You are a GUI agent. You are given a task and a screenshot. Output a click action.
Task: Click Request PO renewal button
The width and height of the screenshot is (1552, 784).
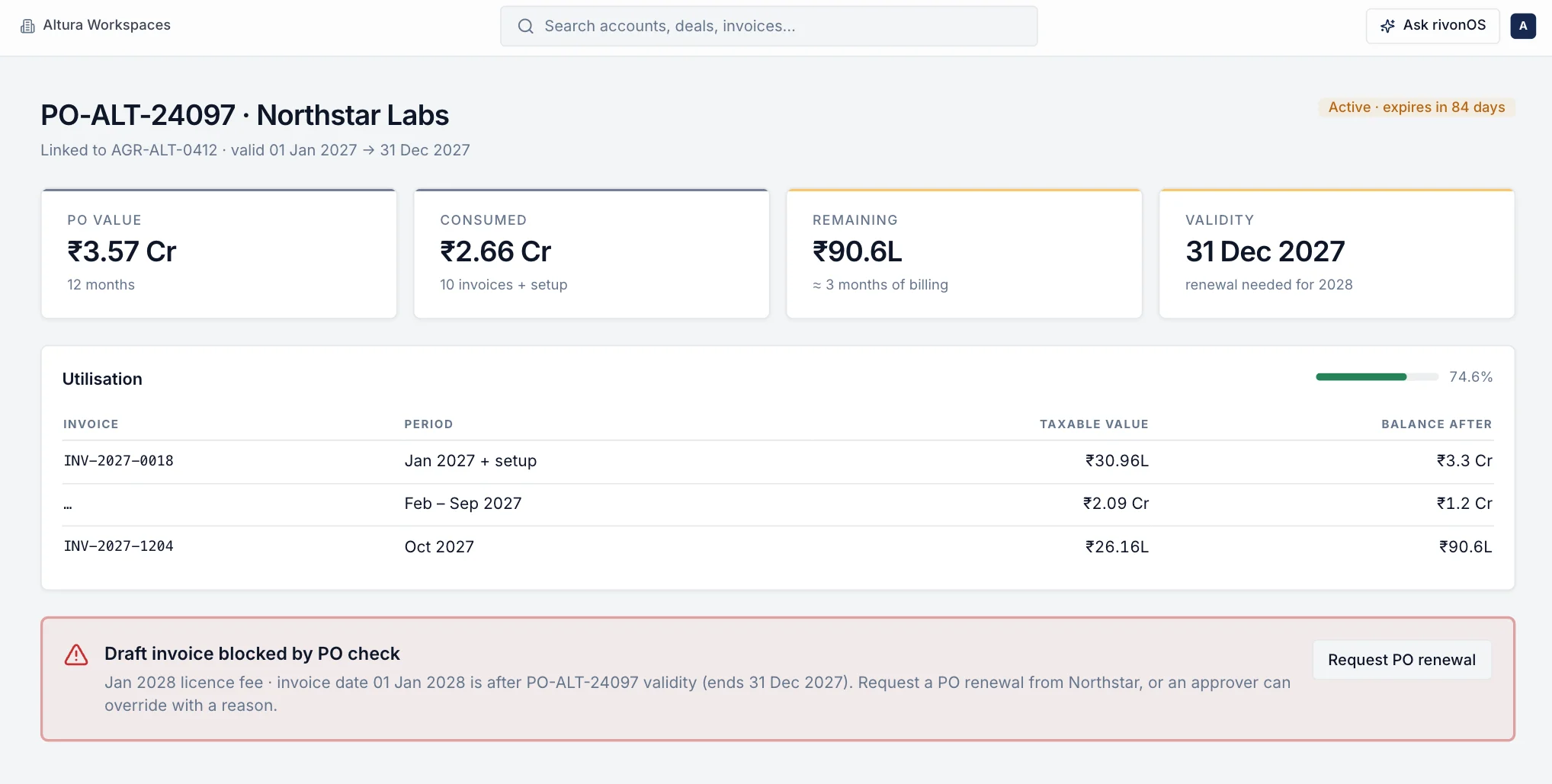1401,660
